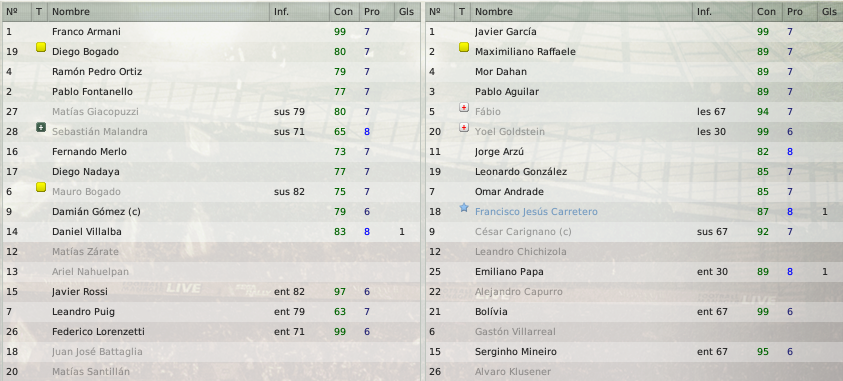Click Mauro Bogado's yellow card icon
Viewport: 843px width, 381px height.
(x=41, y=188)
